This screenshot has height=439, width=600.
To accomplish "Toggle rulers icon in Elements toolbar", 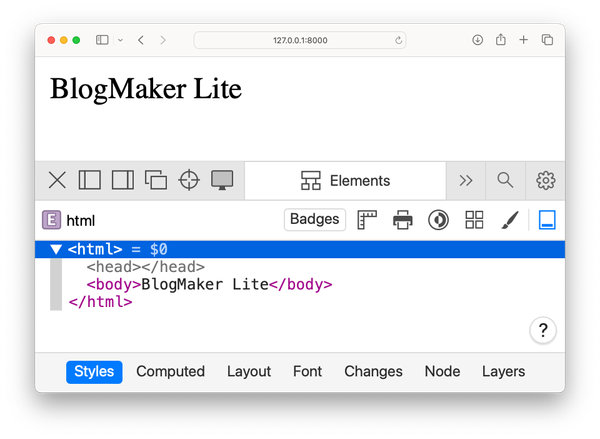I will [x=367, y=220].
